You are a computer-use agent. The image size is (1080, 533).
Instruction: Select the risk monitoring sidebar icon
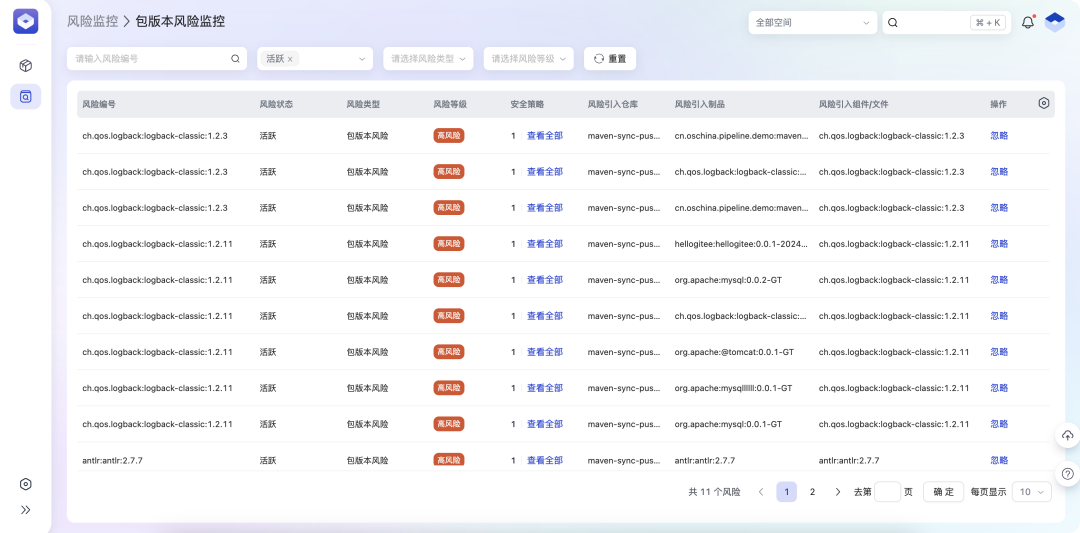point(26,97)
